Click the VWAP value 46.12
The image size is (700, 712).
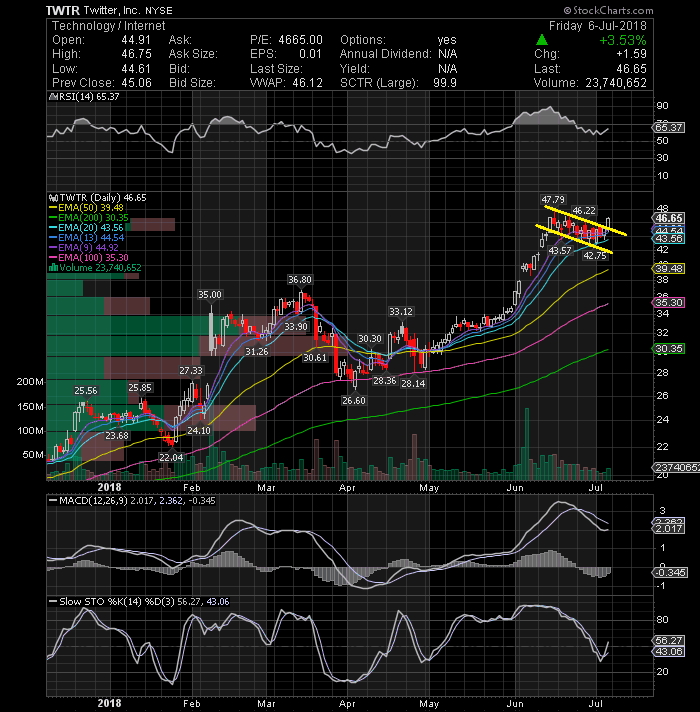(307, 83)
